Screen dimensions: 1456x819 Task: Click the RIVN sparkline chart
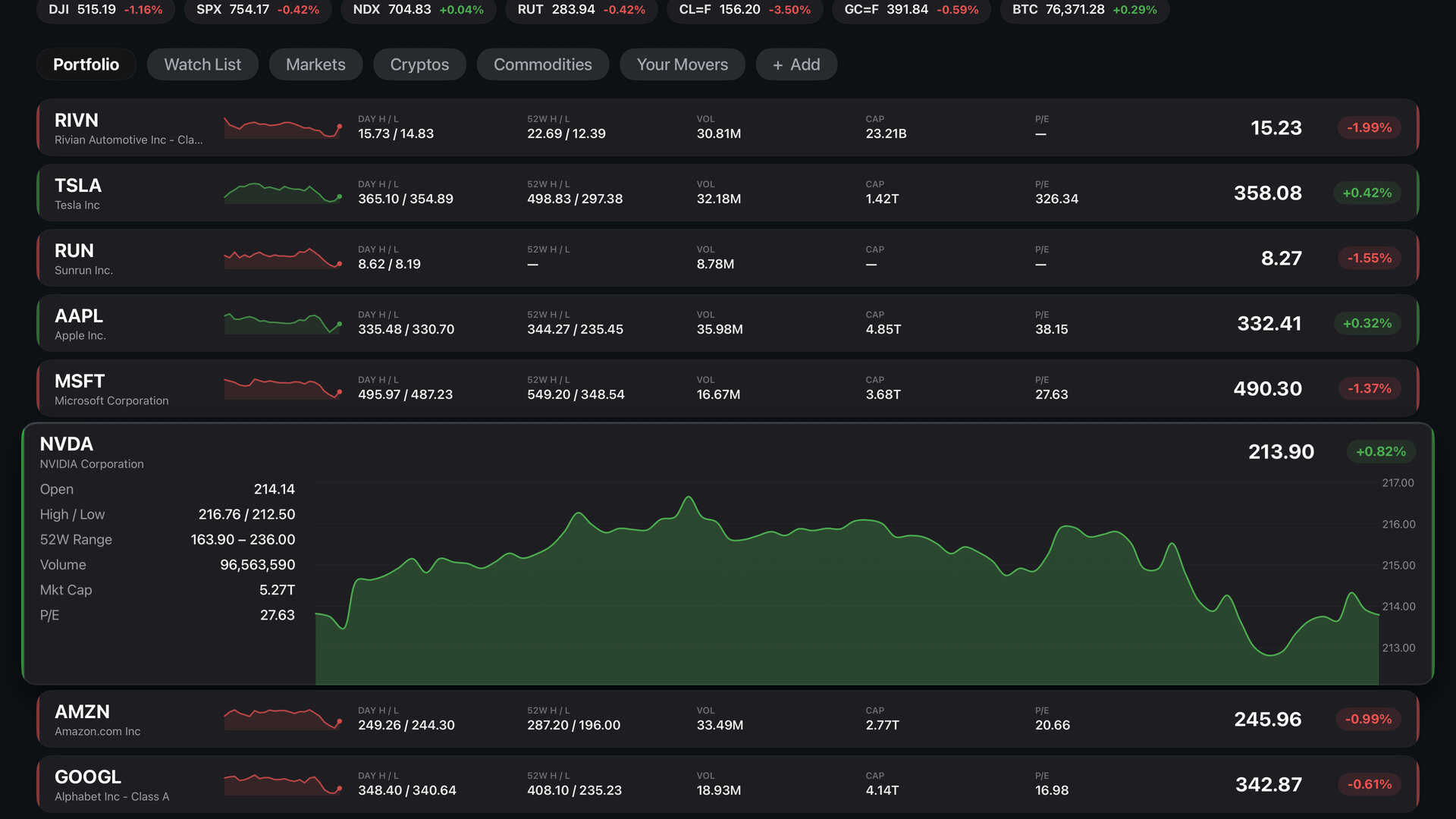tap(283, 127)
